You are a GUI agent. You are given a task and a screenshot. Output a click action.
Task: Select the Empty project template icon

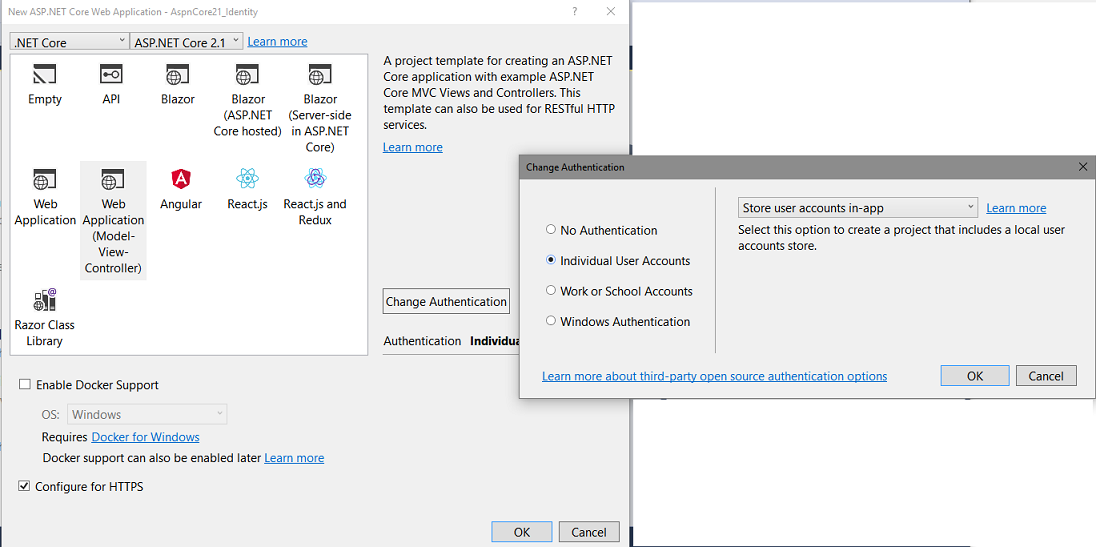pyautogui.click(x=45, y=74)
